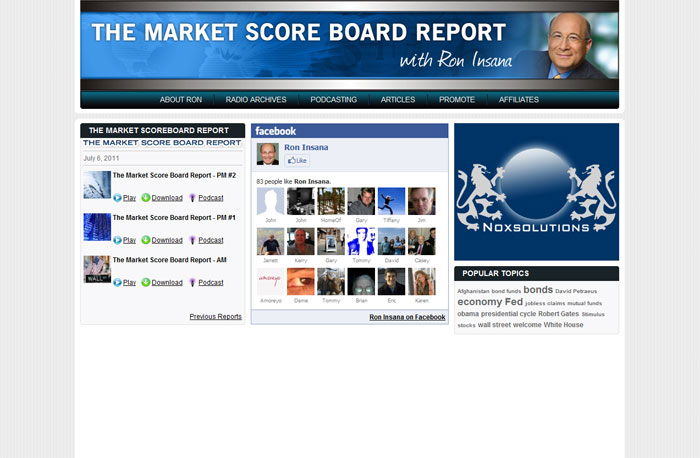The height and width of the screenshot is (458, 700).
Task: Click the 'July 6, 2011' date text
Action: pos(101,158)
